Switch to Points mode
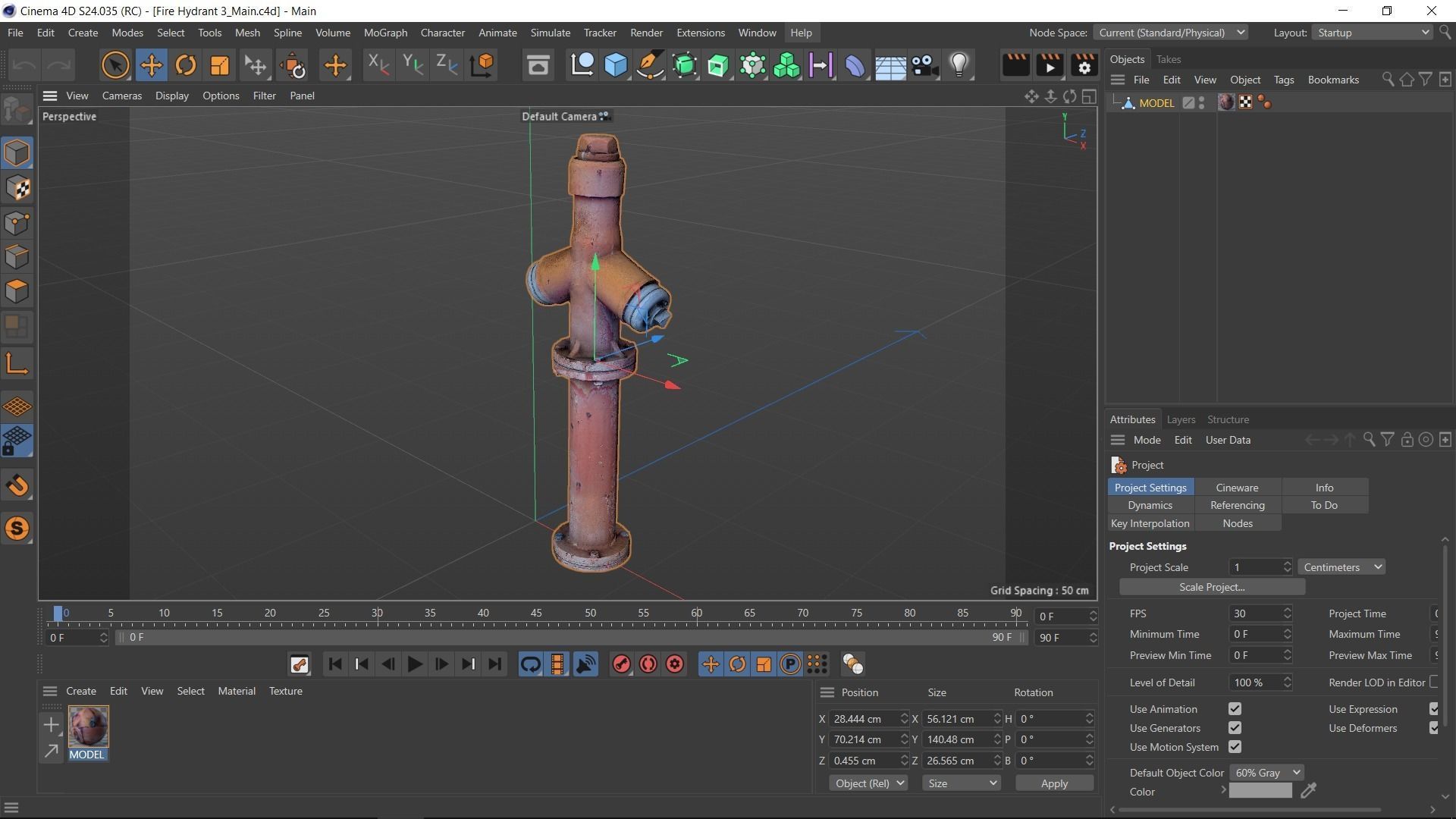 [x=17, y=223]
